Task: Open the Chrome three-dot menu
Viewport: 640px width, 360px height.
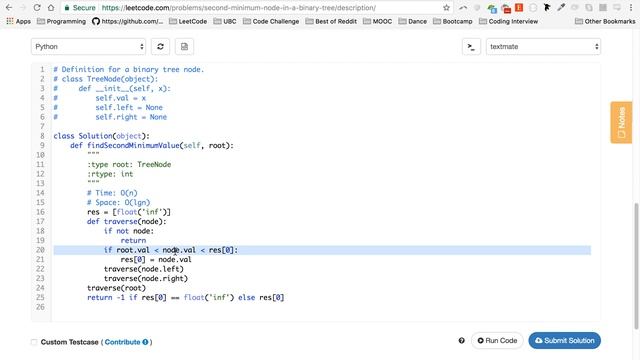Action: (x=631, y=8)
